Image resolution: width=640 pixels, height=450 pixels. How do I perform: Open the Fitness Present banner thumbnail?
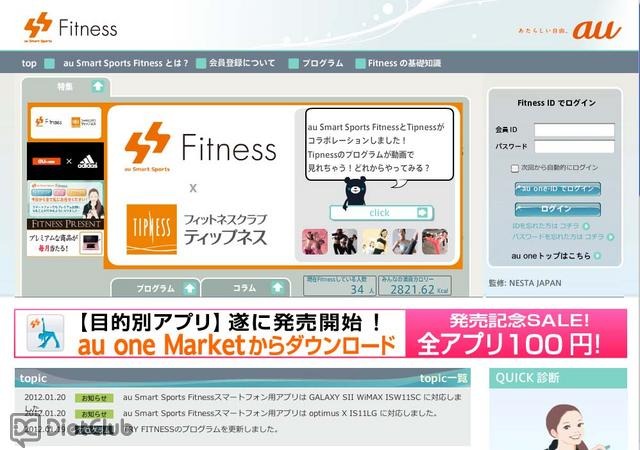[x=66, y=237]
